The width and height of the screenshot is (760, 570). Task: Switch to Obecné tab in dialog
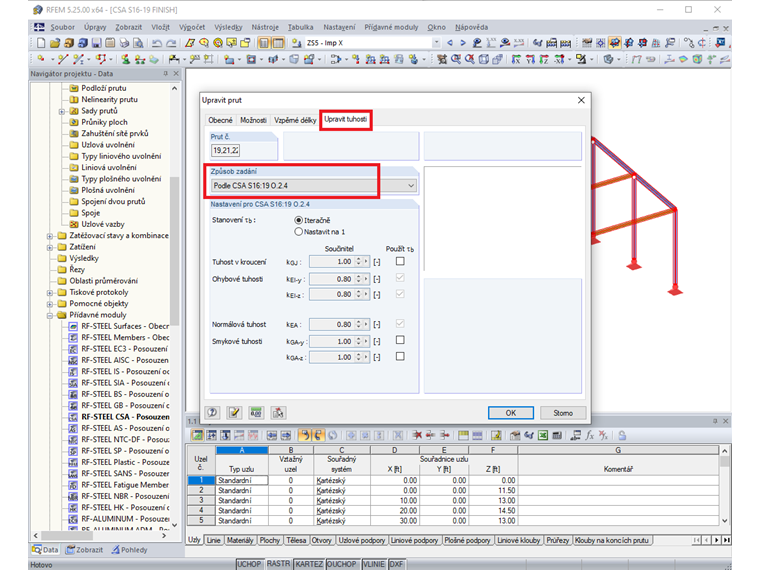pyautogui.click(x=220, y=120)
